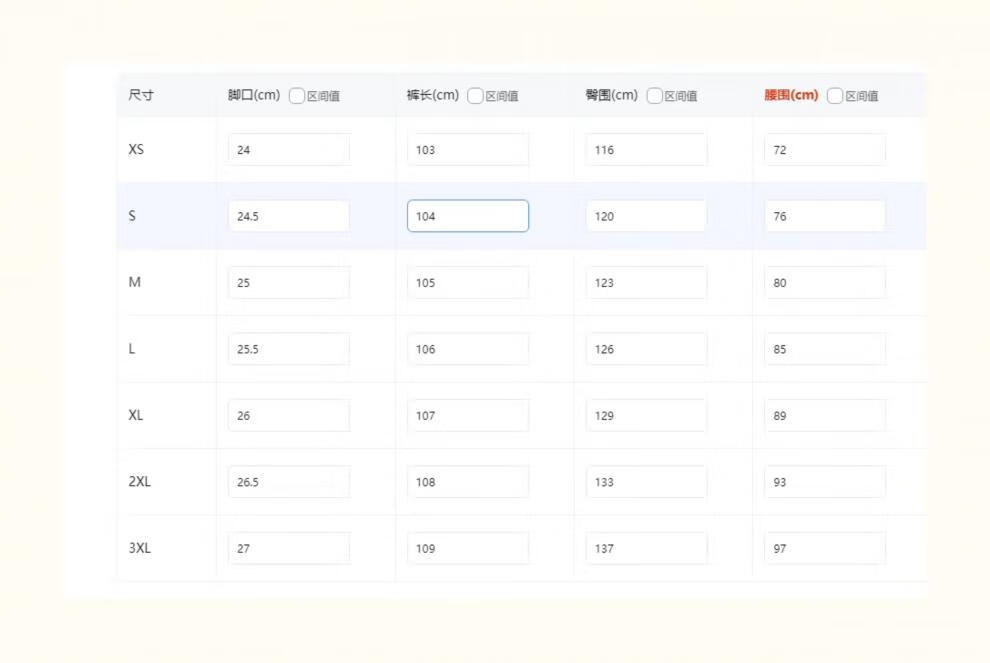Edit L 脚口 field with 25.5

click(289, 349)
